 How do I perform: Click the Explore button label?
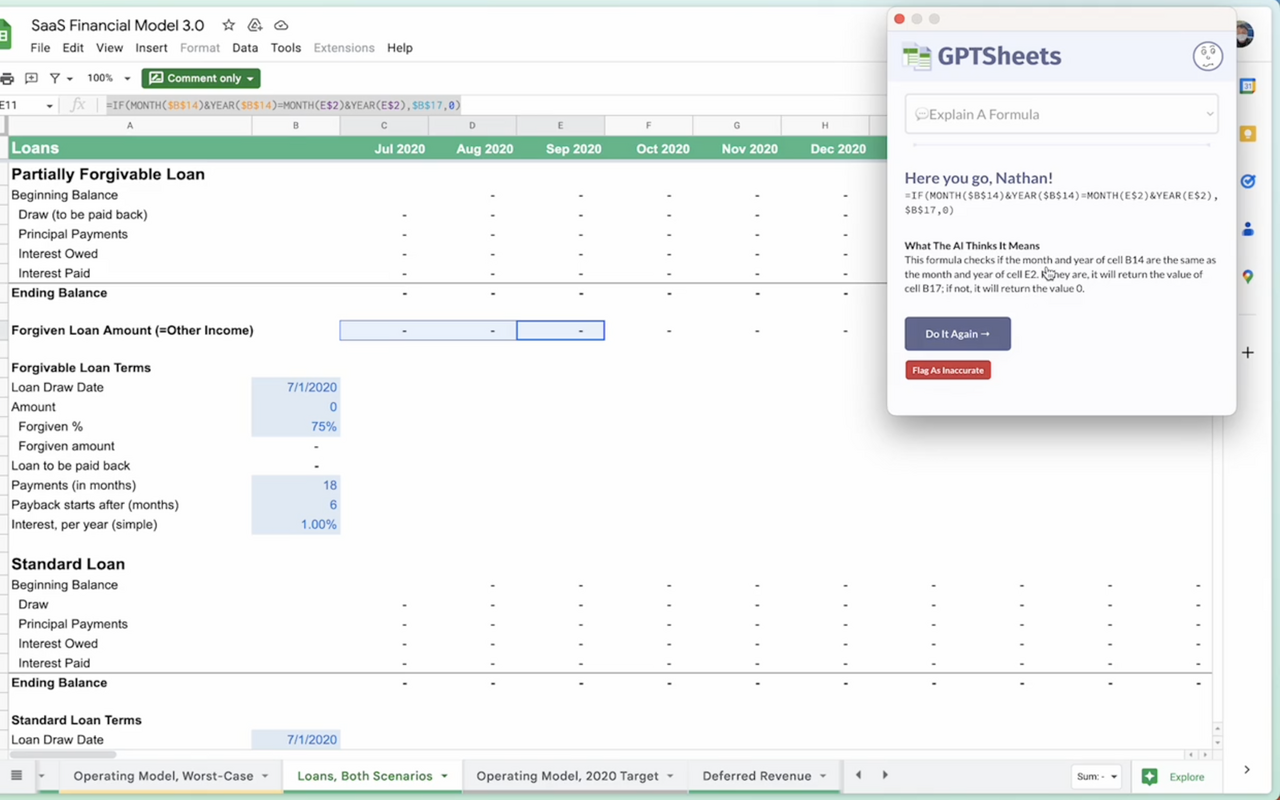(1187, 777)
